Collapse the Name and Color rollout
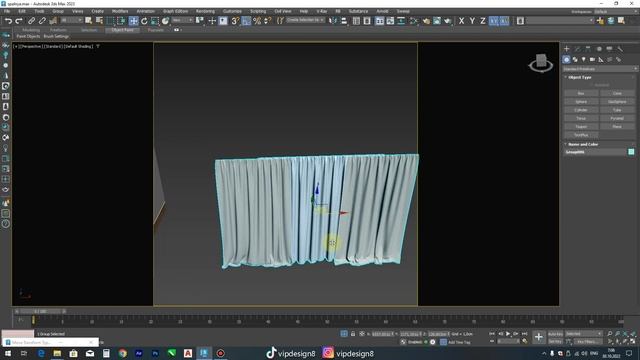 click(583, 144)
